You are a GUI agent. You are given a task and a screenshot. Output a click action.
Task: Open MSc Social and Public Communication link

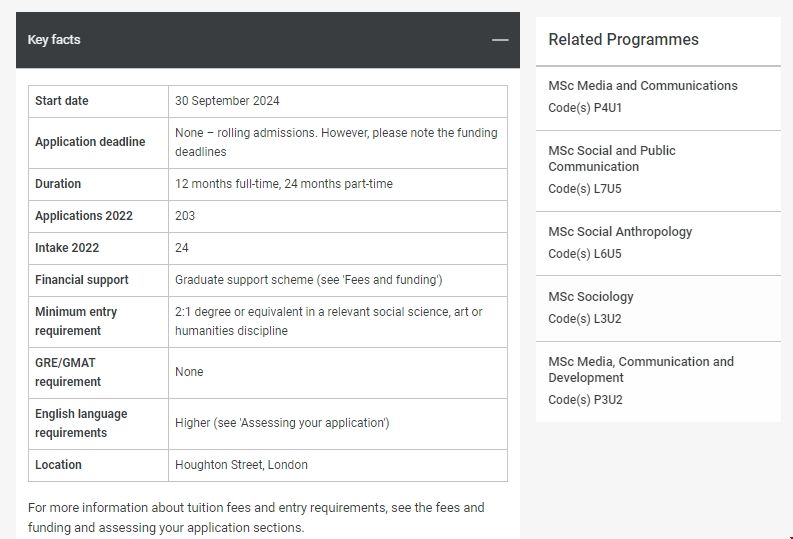coord(611,158)
